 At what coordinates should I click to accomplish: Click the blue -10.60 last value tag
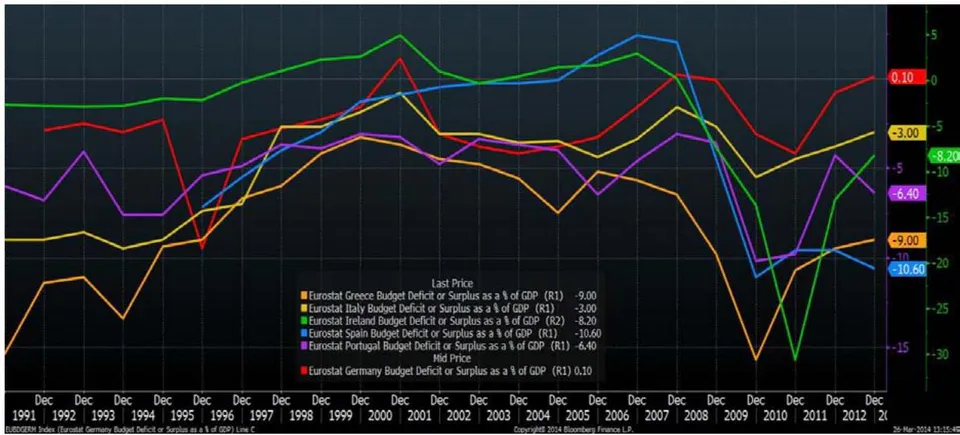(x=906, y=270)
